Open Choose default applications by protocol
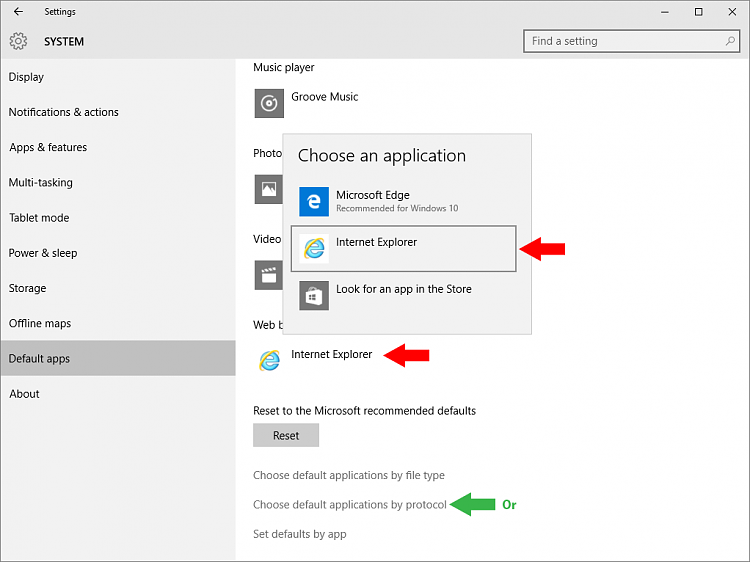The width and height of the screenshot is (750, 562). (x=350, y=505)
